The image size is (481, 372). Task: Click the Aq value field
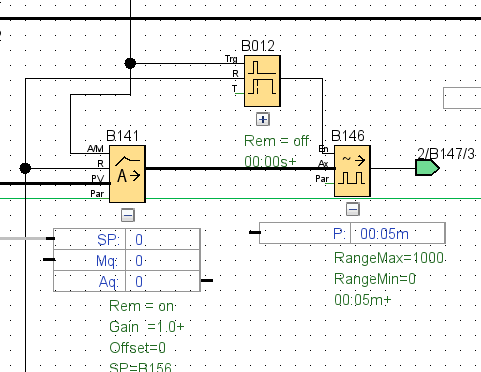tap(163, 281)
